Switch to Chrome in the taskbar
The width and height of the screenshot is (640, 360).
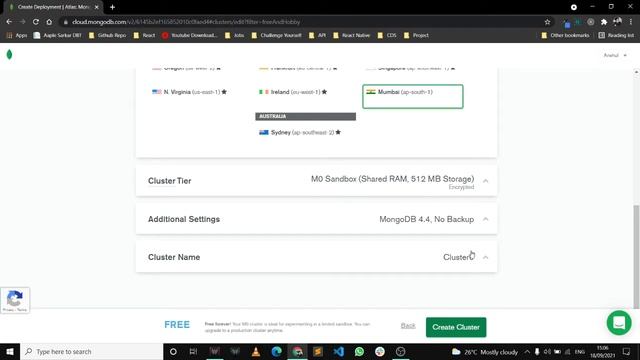coord(298,351)
